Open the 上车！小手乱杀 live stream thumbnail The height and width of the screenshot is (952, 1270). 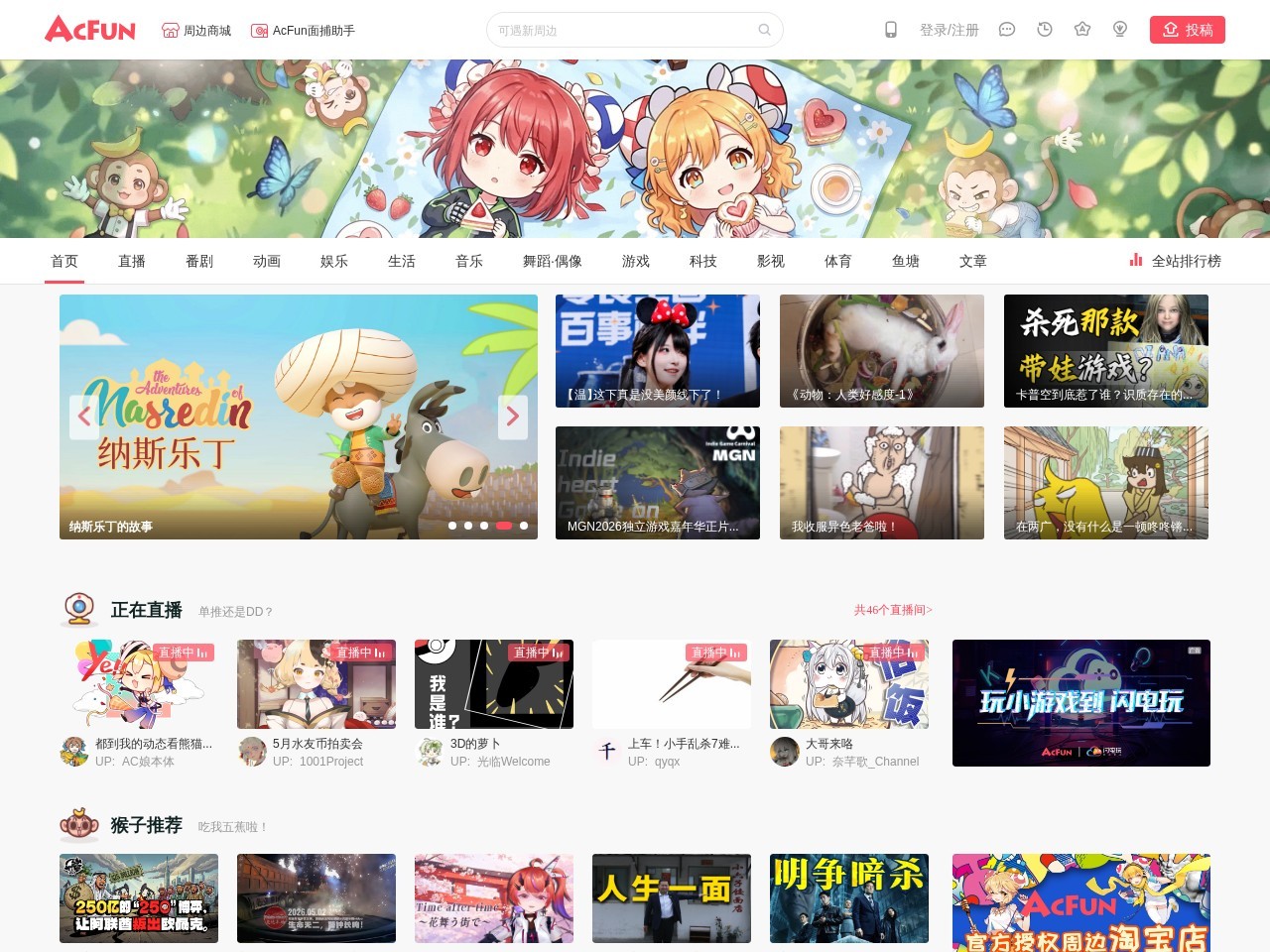672,684
